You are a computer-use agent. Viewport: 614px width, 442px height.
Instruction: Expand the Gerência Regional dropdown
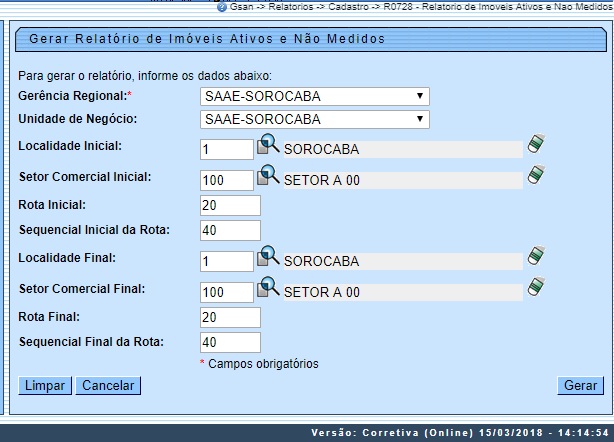tap(315, 96)
